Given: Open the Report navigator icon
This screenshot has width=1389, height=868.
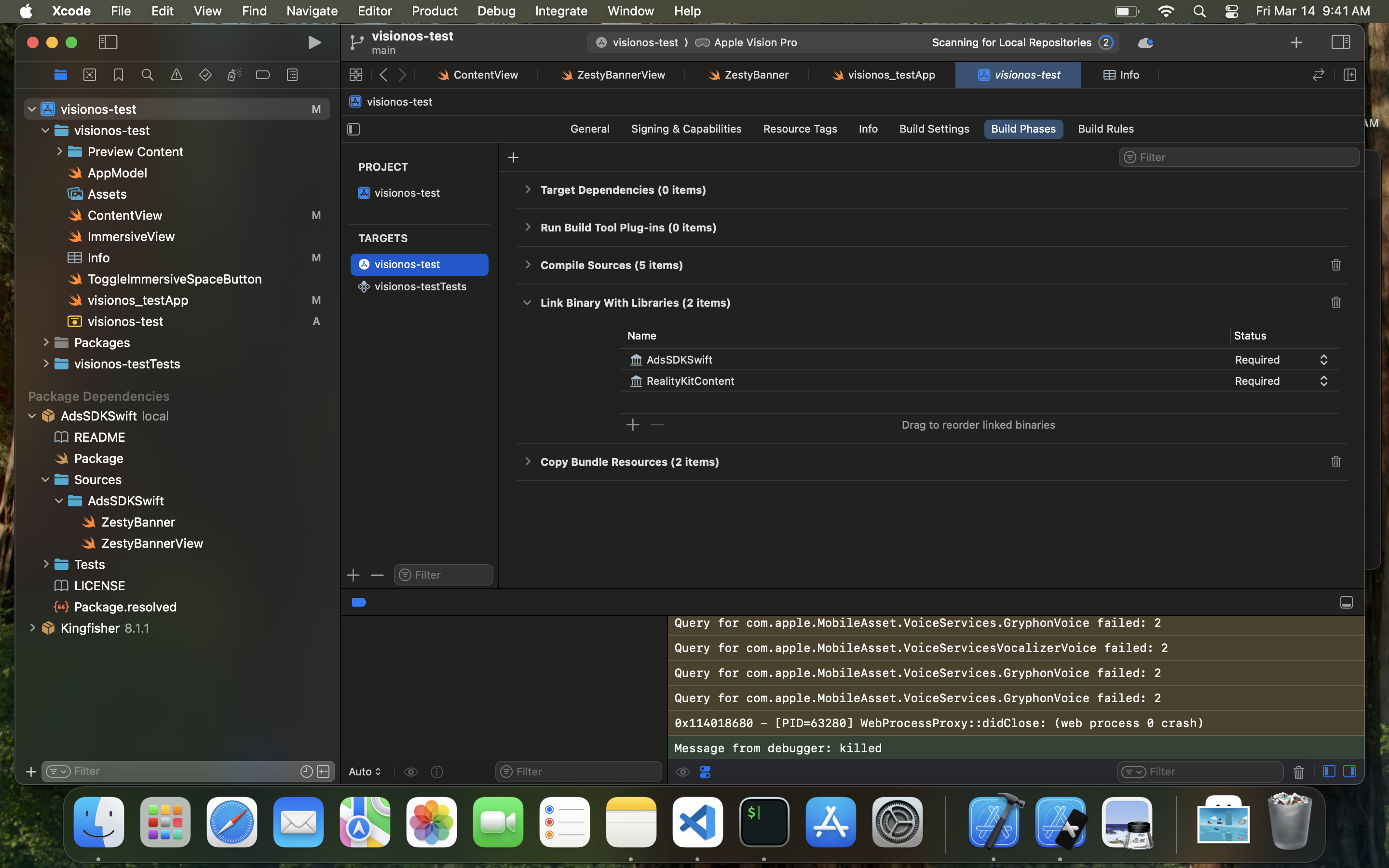Looking at the screenshot, I should (x=292, y=75).
